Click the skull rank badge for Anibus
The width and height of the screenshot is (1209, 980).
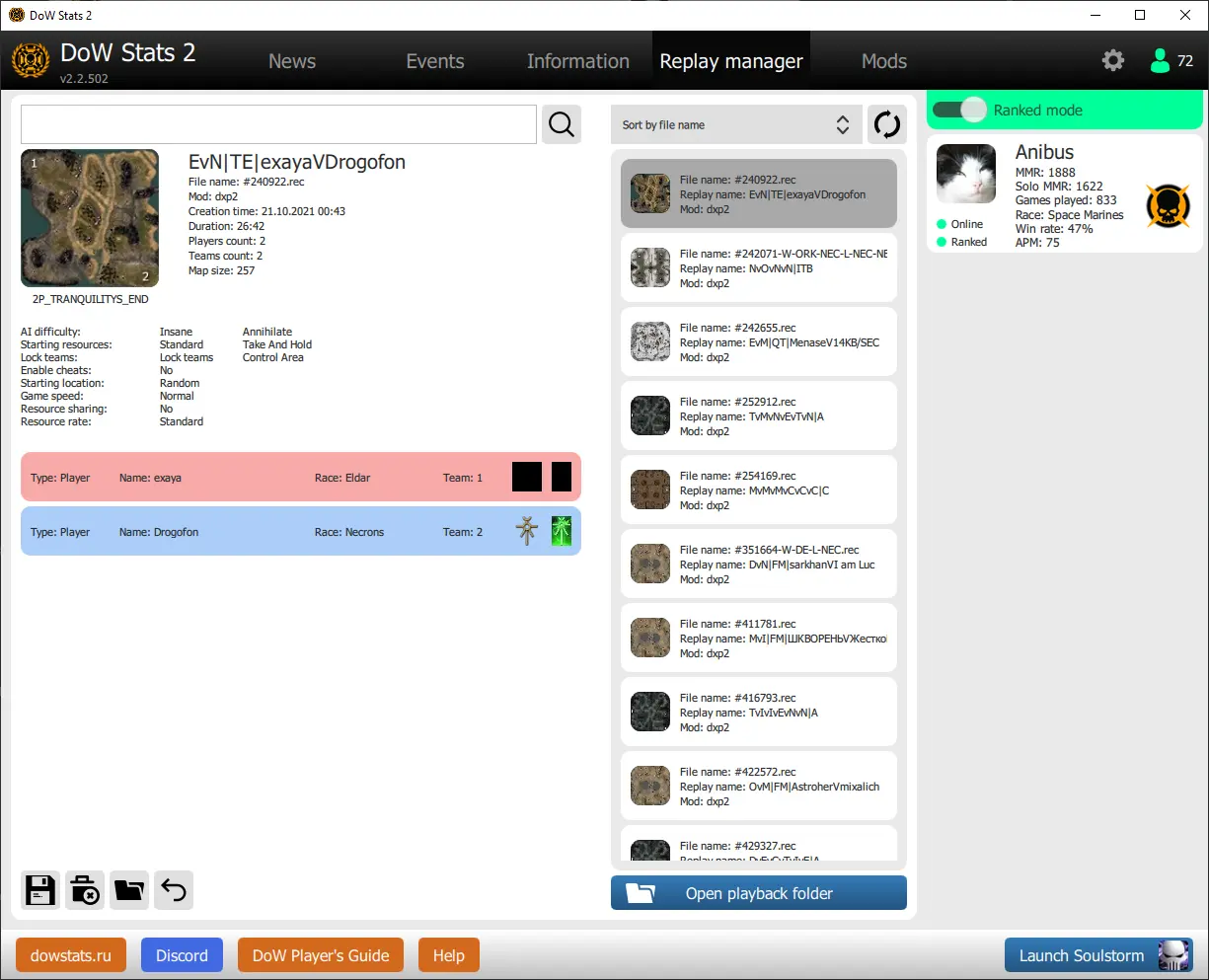[x=1168, y=206]
